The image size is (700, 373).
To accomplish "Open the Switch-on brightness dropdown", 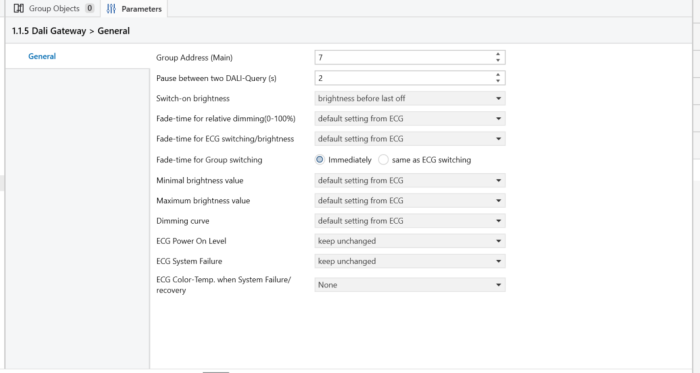I will pos(410,99).
